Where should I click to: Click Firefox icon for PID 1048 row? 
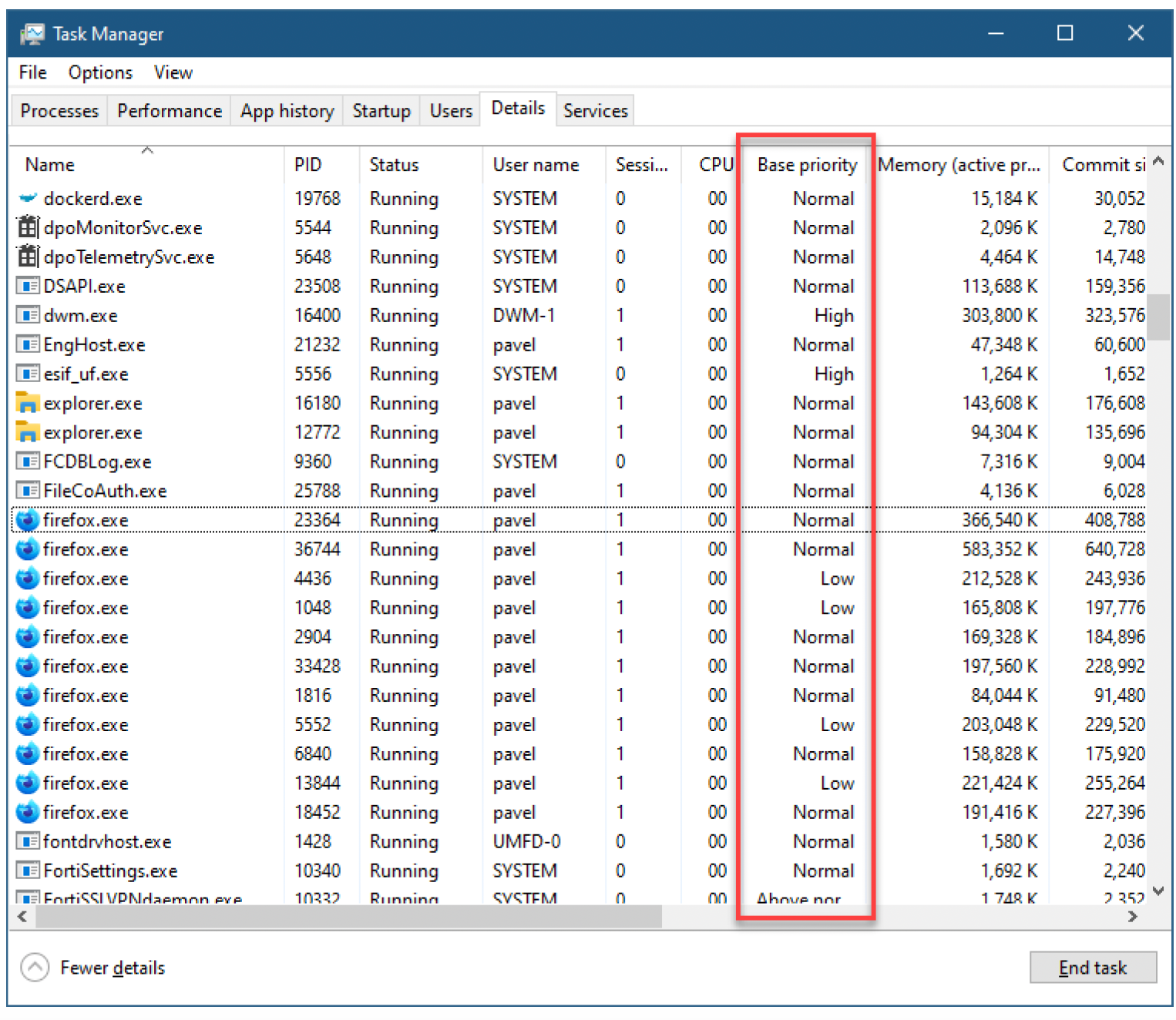point(28,608)
